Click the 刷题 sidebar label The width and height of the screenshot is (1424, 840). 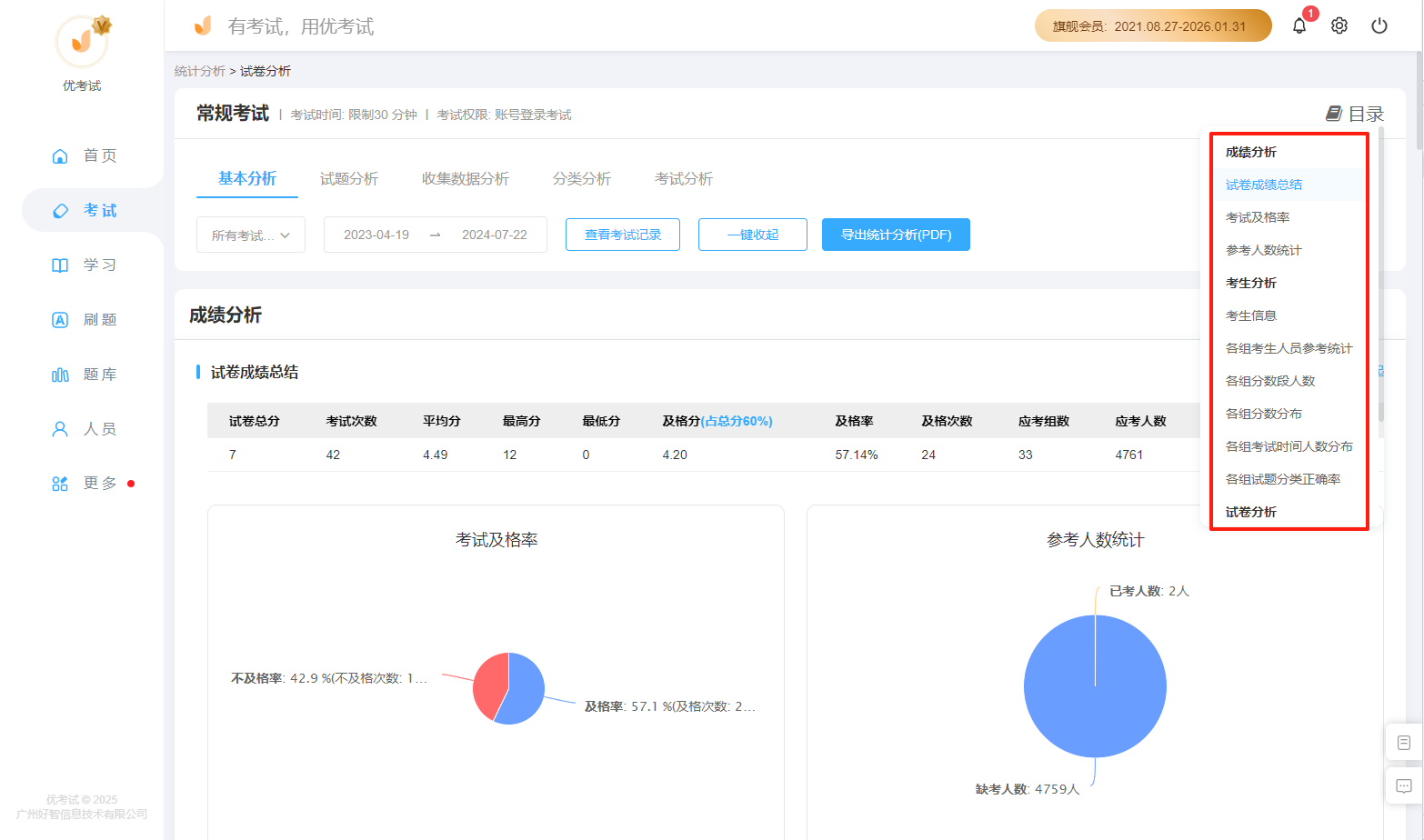tap(100, 319)
